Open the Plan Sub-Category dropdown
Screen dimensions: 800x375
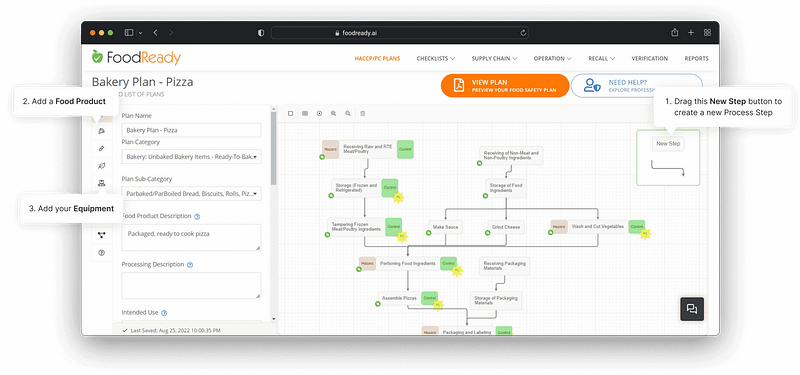pos(191,194)
